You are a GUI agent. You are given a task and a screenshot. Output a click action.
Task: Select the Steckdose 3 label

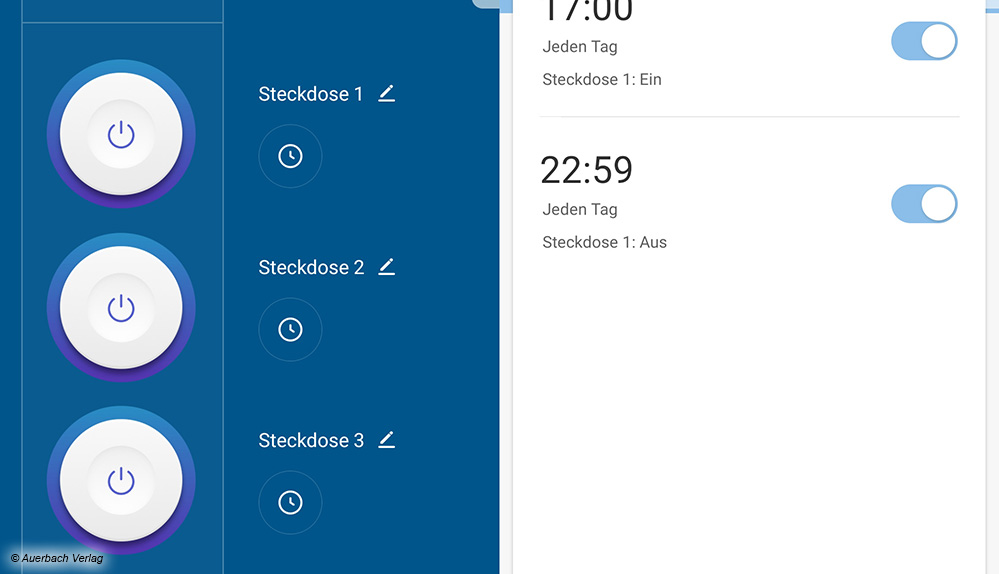(311, 440)
